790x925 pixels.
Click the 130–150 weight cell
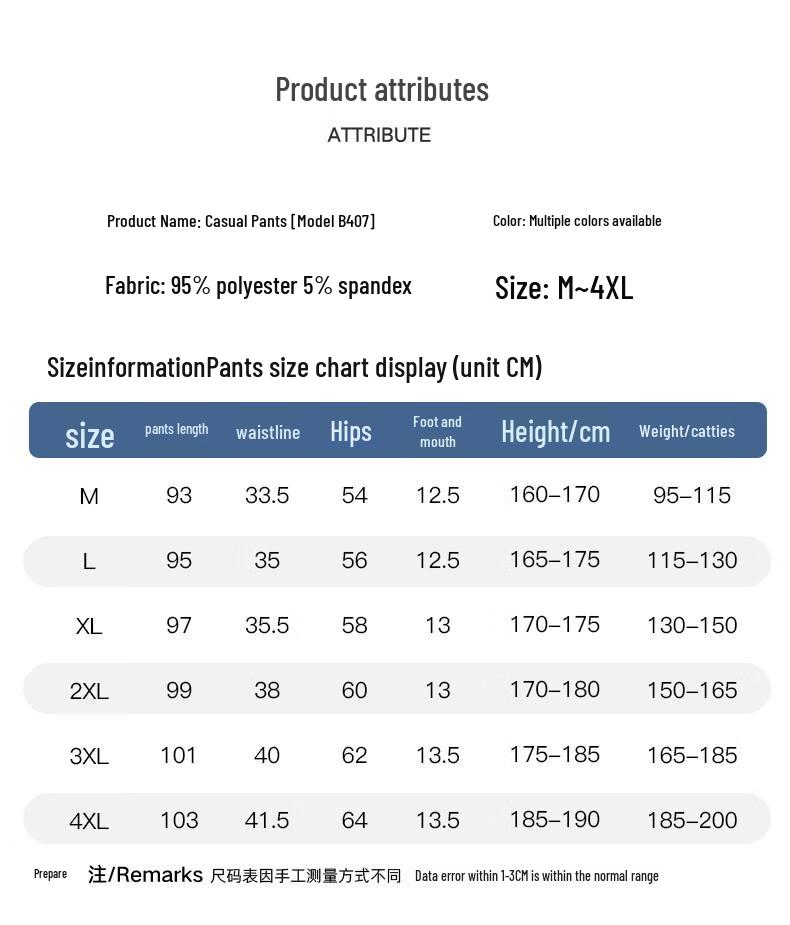tap(692, 625)
